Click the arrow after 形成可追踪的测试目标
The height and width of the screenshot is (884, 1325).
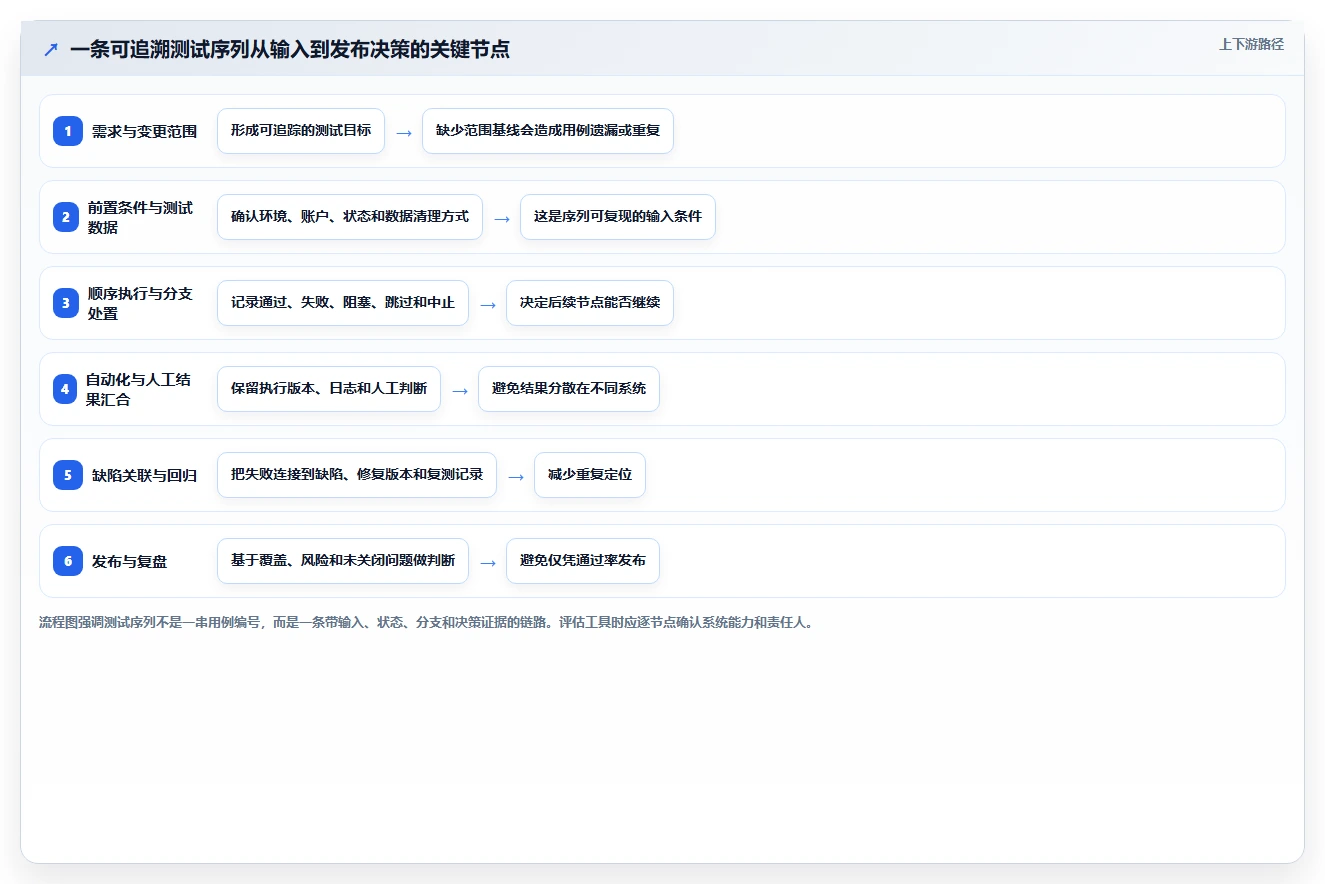click(x=404, y=132)
